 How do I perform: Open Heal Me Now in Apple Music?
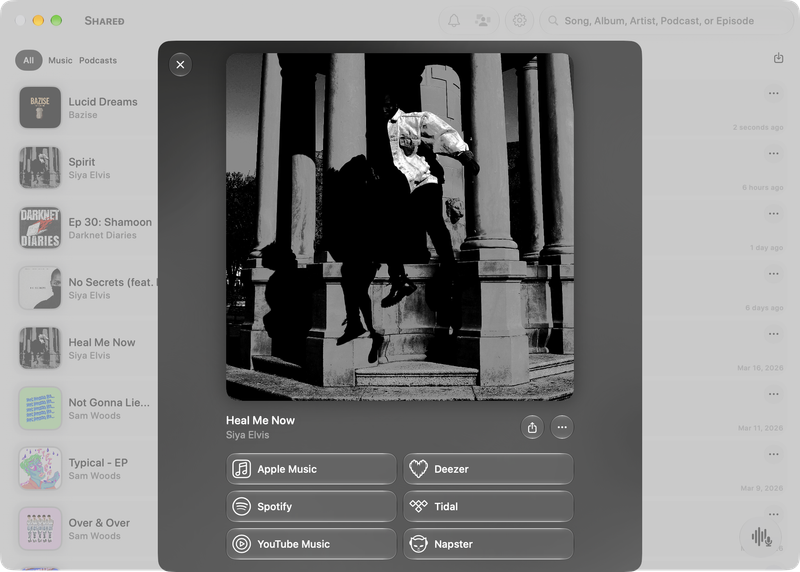click(311, 469)
